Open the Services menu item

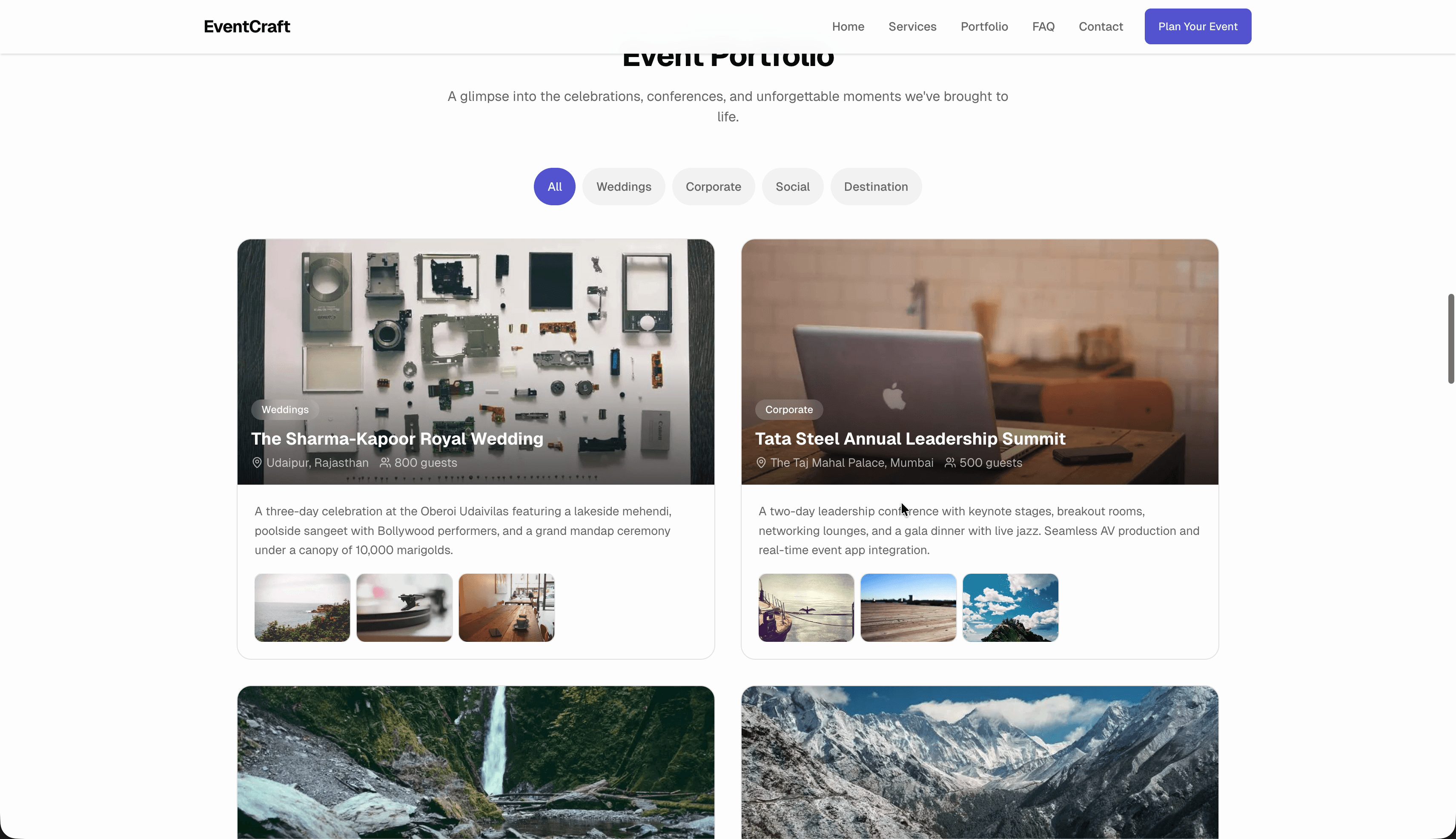pyautogui.click(x=912, y=26)
